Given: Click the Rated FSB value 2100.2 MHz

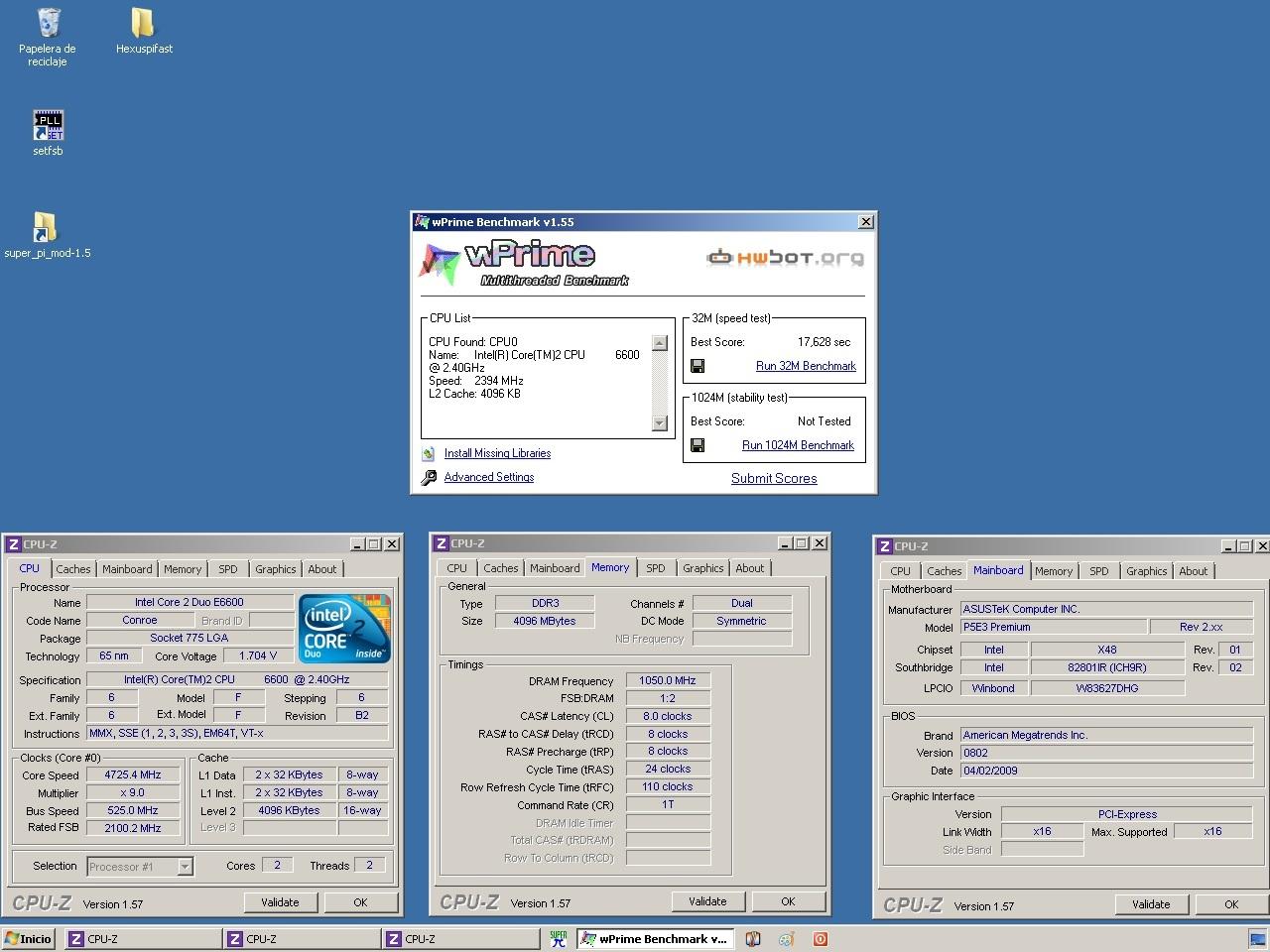Looking at the screenshot, I should pos(133,828).
